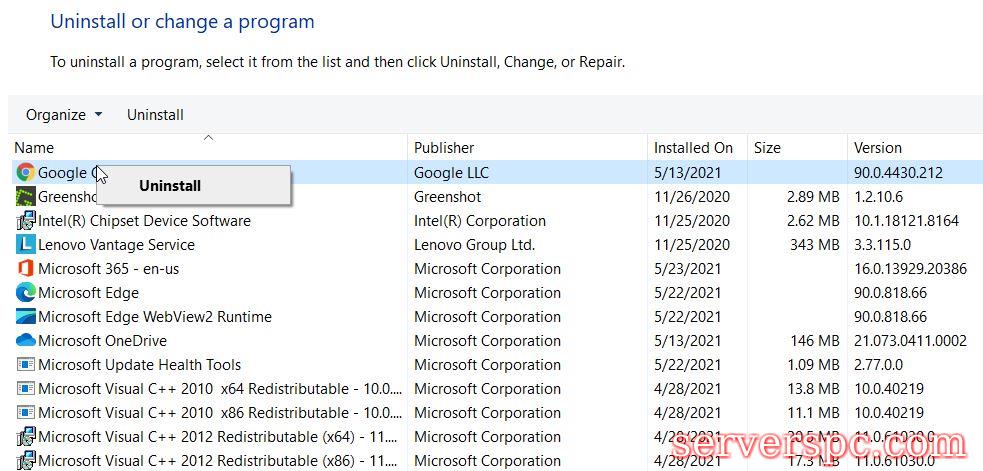Click the Lenovo Vantage Service icon

pos(26,245)
